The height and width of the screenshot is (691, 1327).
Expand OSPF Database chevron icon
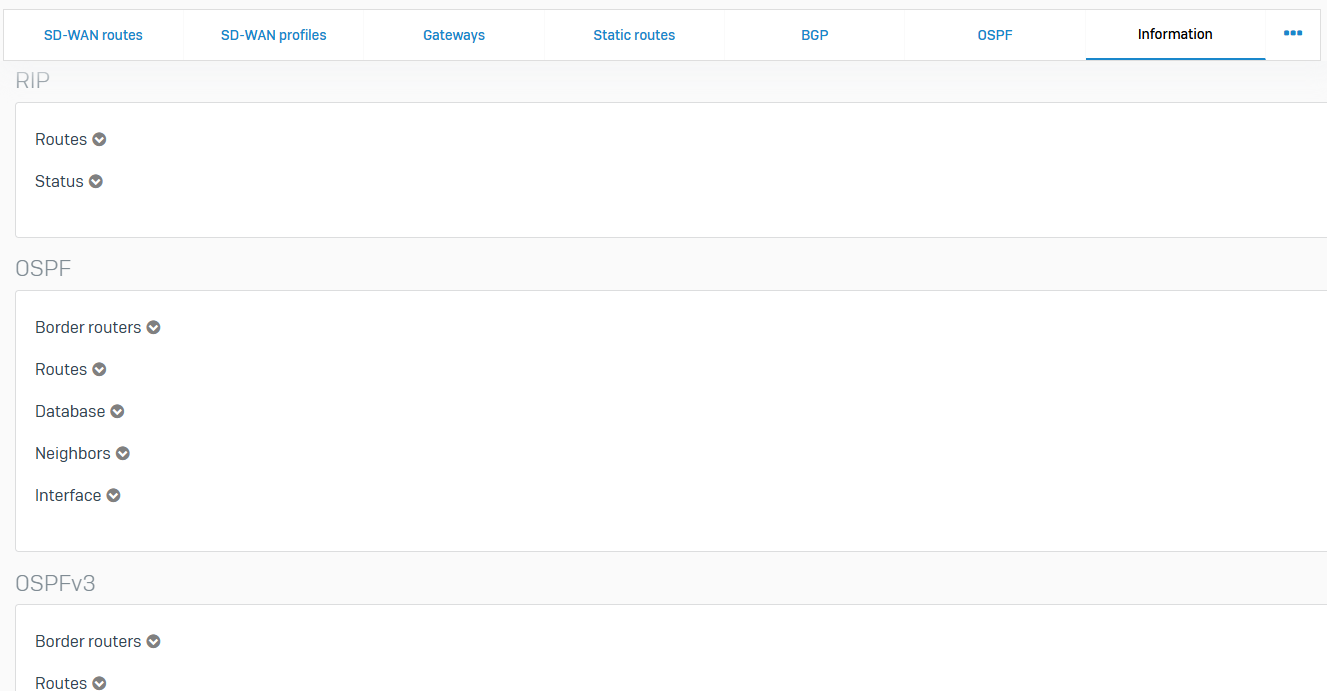[117, 412]
